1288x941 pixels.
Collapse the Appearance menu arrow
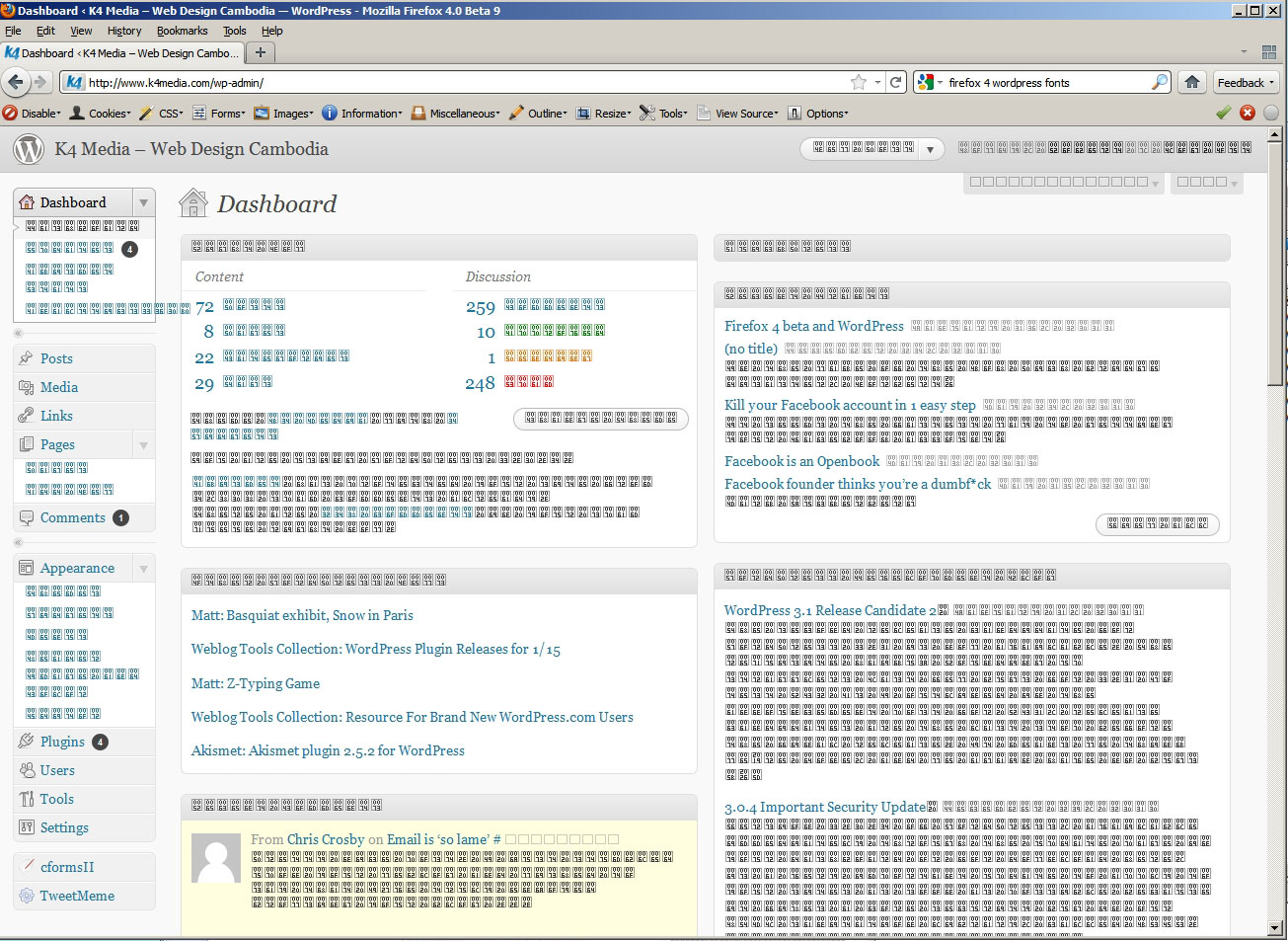pyautogui.click(x=144, y=569)
